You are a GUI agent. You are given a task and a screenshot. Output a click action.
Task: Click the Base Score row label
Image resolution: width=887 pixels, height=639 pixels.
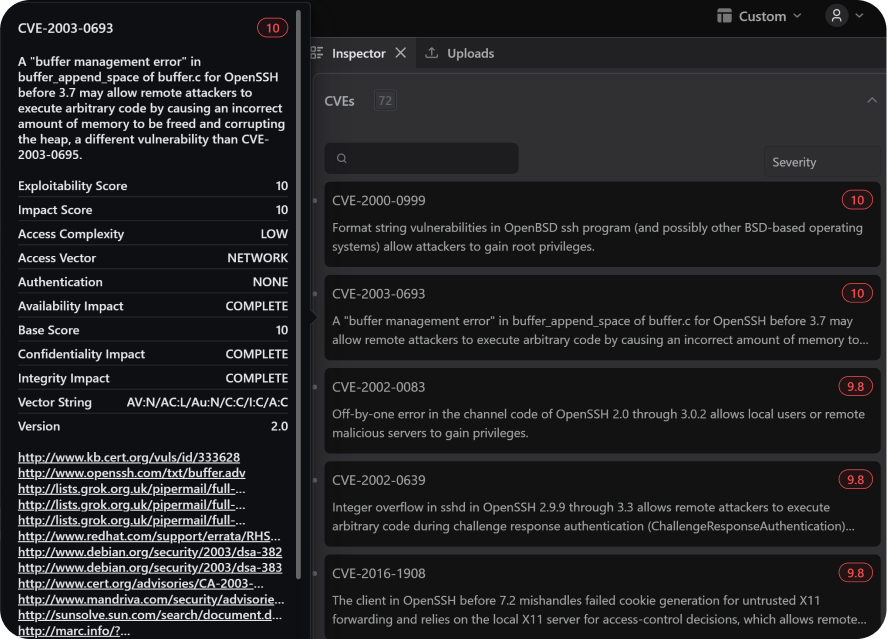(49, 330)
